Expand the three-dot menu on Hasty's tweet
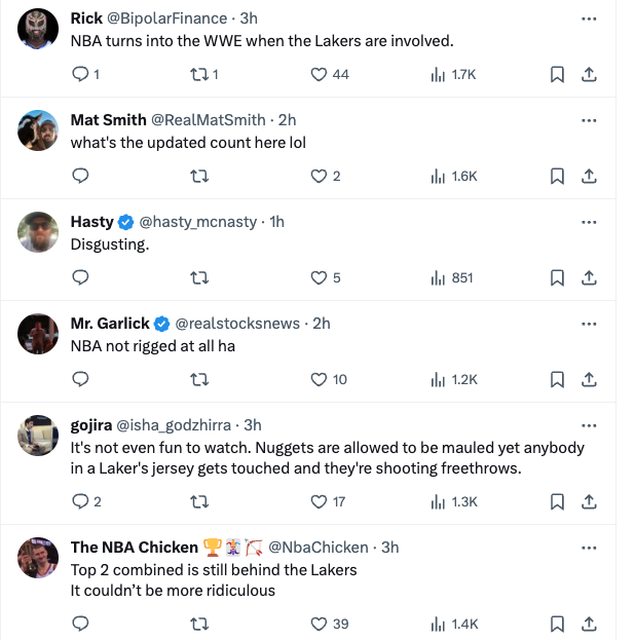 tap(589, 222)
